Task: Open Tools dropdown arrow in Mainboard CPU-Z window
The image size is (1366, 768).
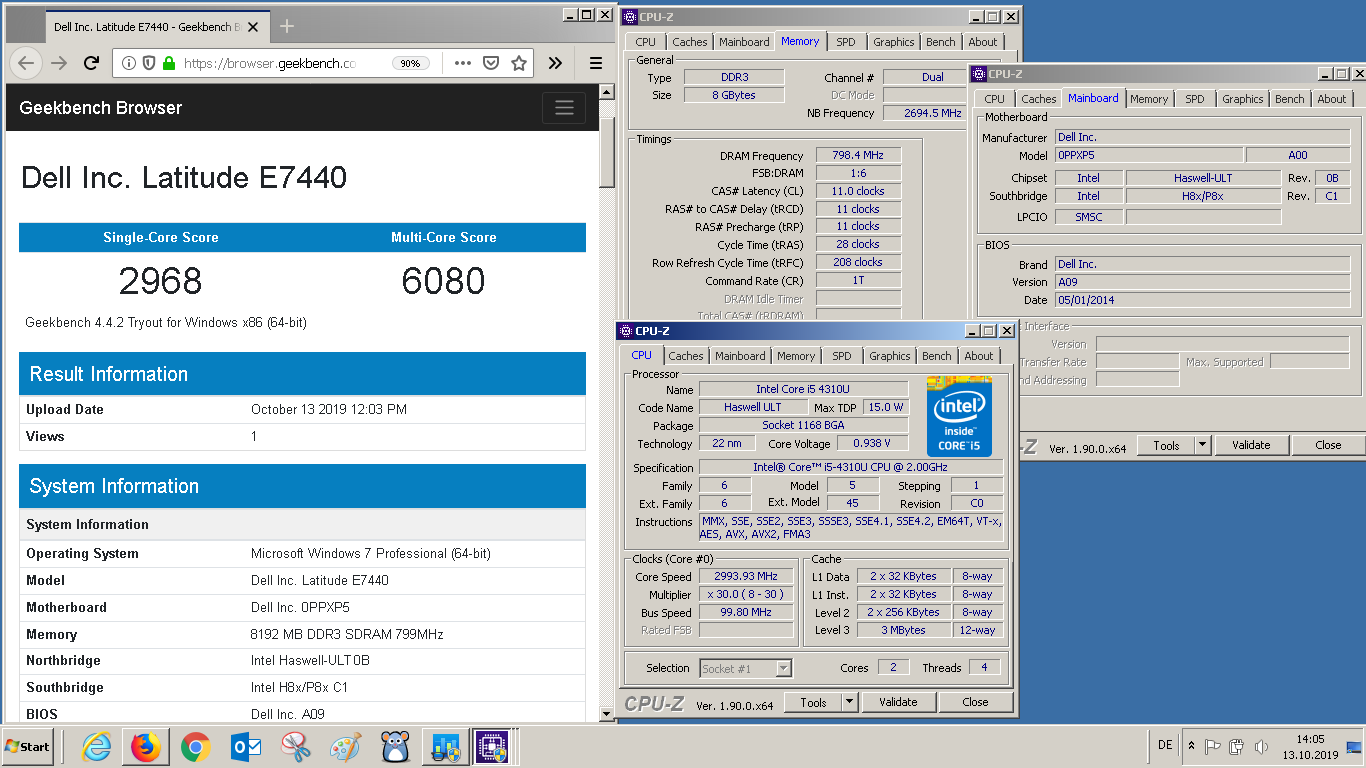Action: pos(1203,446)
